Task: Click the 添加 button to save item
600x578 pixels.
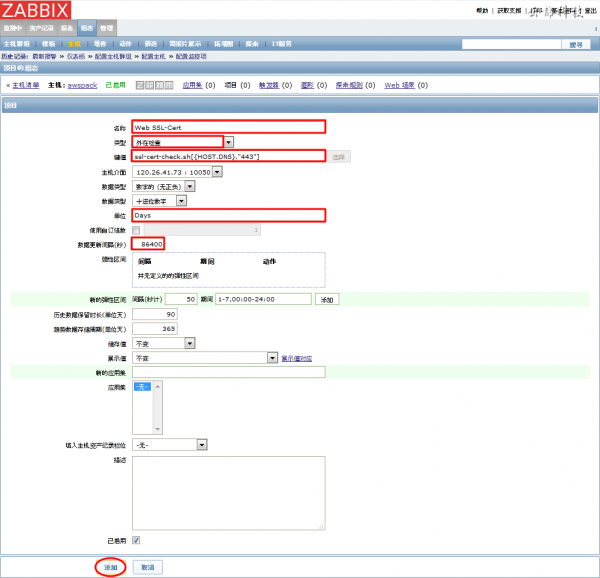Action: pos(112,566)
